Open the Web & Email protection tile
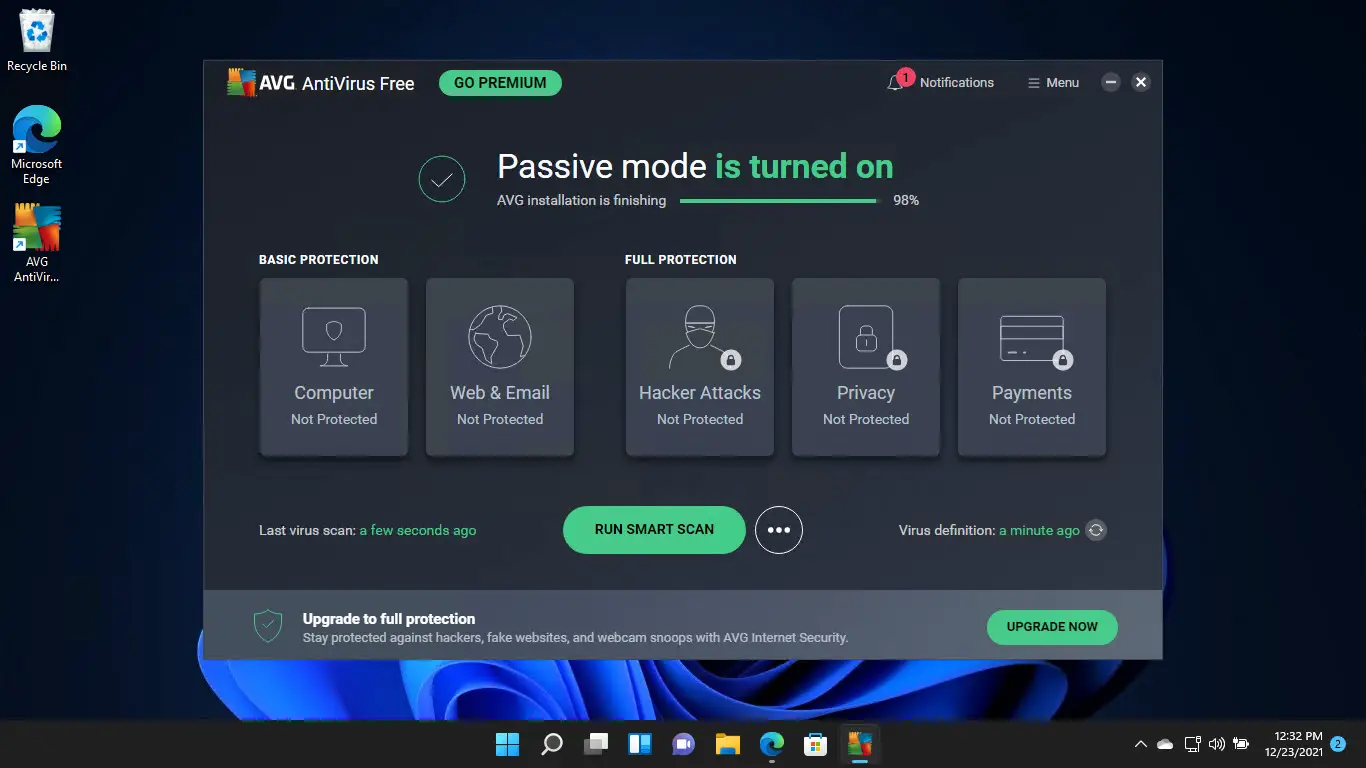The width and height of the screenshot is (1366, 768). tap(500, 367)
